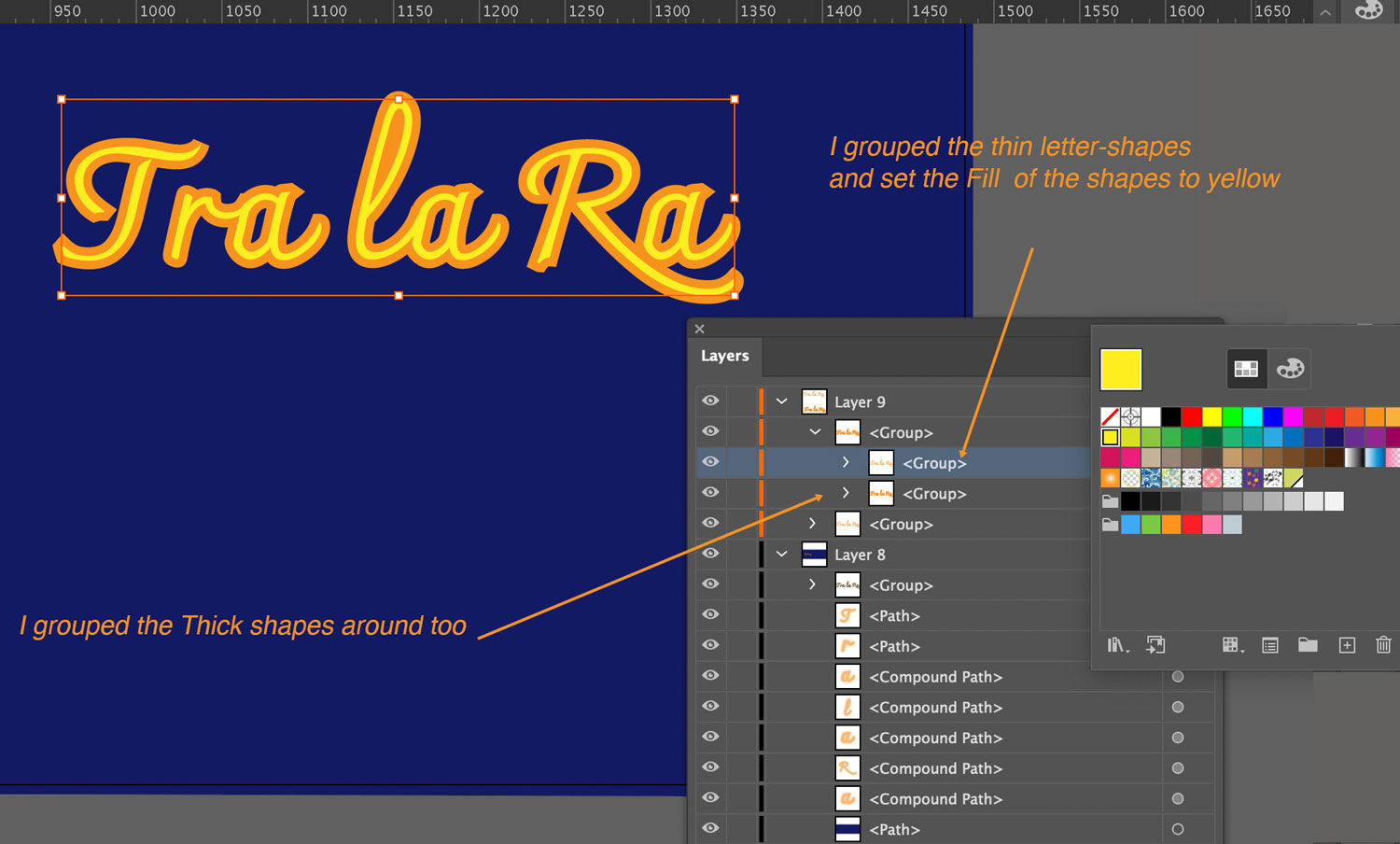Select the swatches grid view button

click(1246, 369)
